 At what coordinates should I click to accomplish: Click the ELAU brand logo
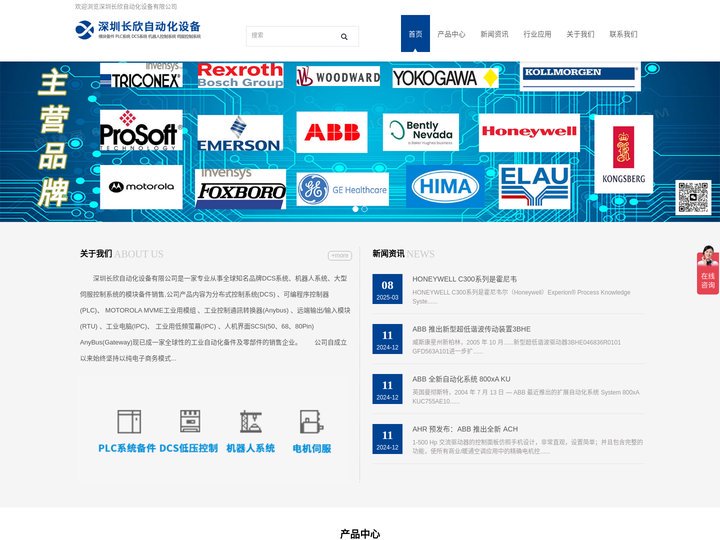[534, 186]
